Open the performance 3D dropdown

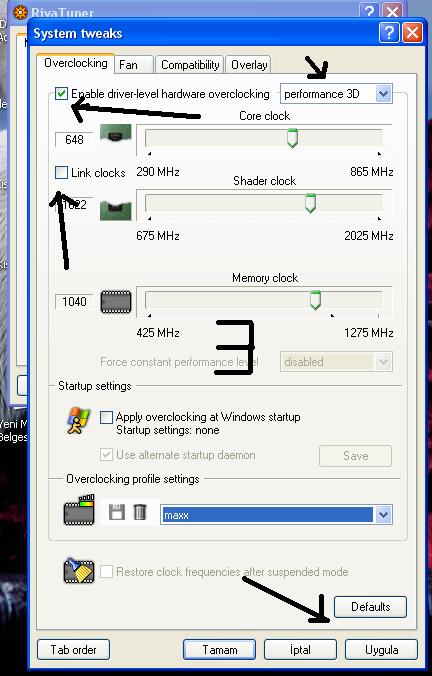[336, 94]
